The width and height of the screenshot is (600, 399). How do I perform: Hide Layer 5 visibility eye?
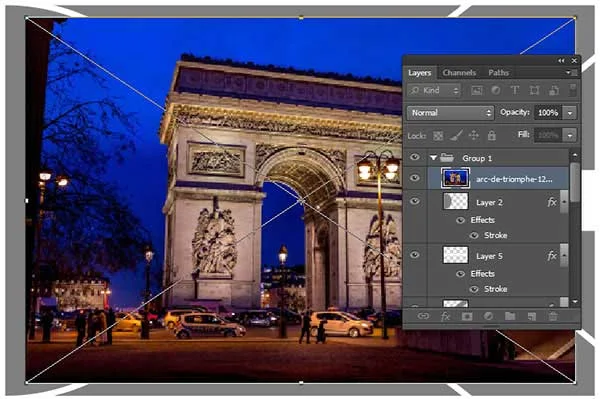pyautogui.click(x=415, y=255)
